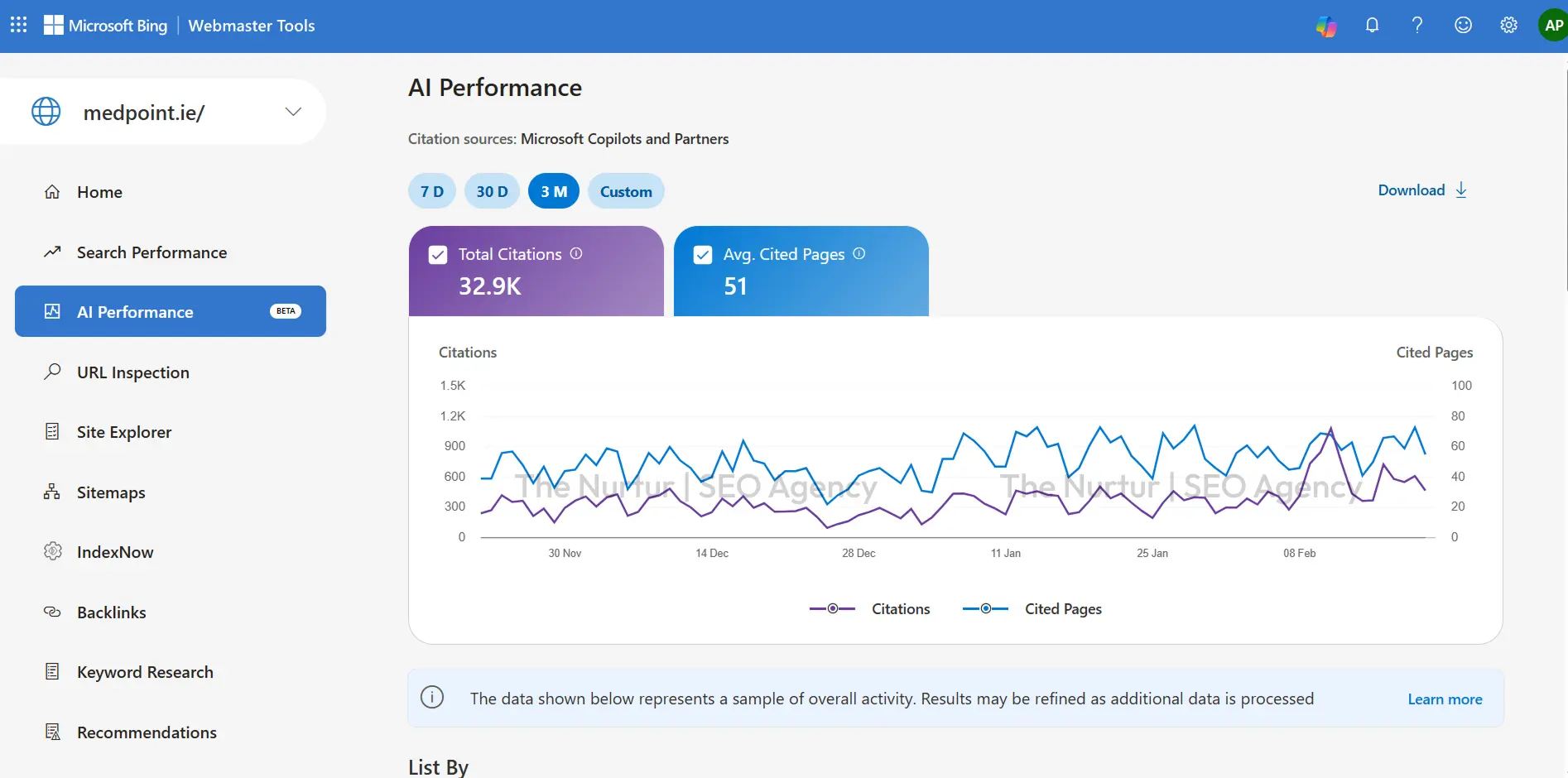
Task: Toggle the Cited Pages blue legend marker
Action: [985, 609]
